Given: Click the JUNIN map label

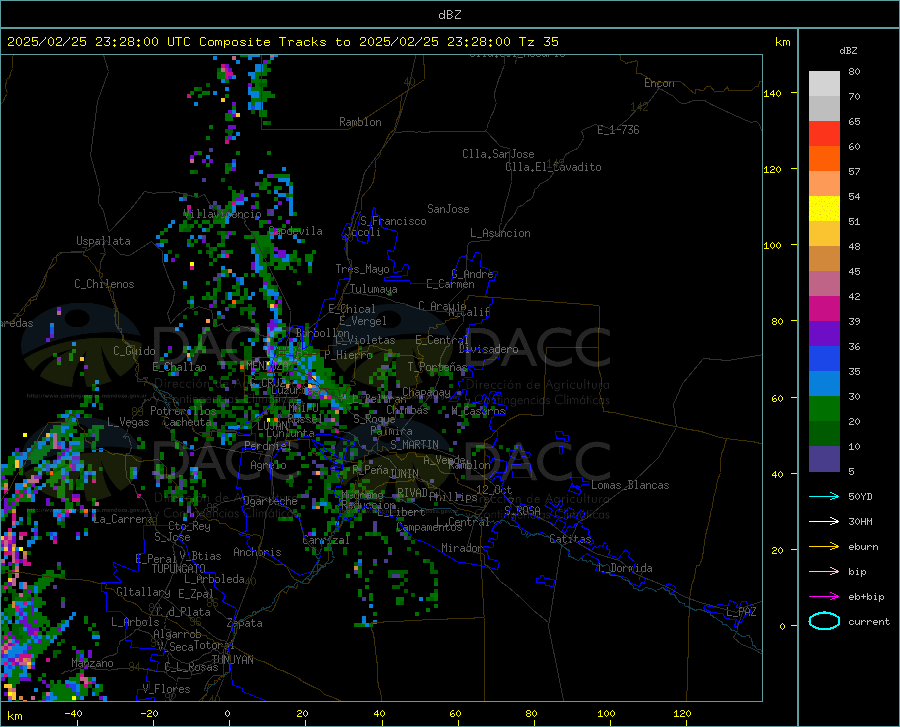Looking at the screenshot, I should [x=404, y=473].
